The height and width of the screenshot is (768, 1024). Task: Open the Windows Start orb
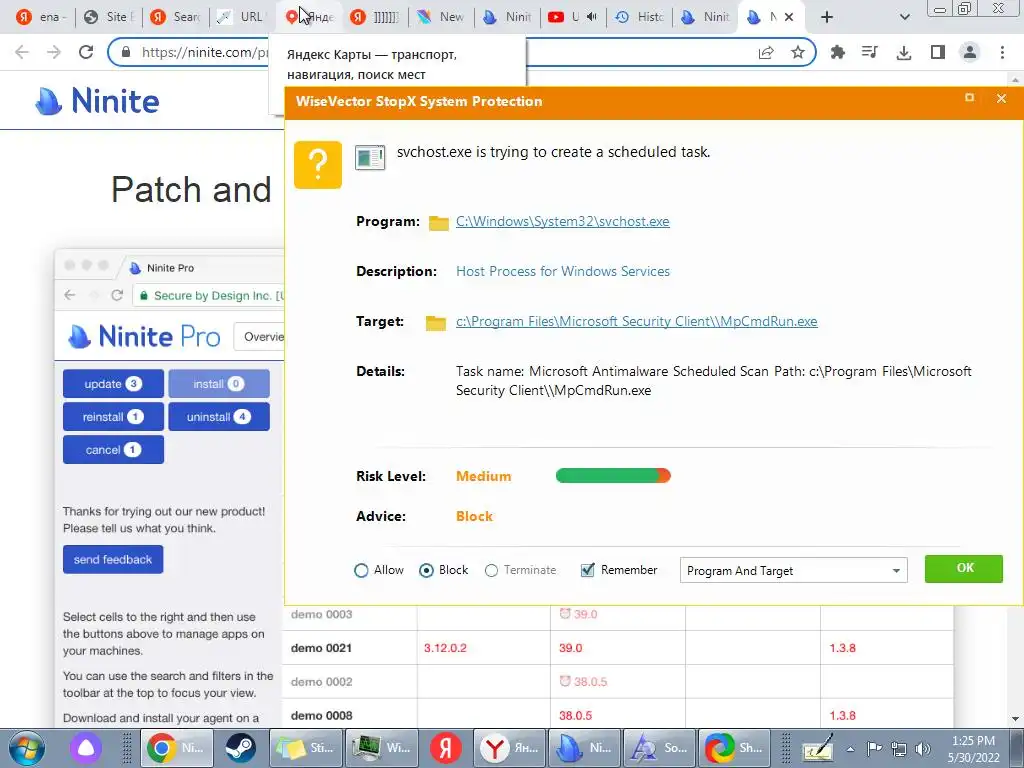(26, 748)
